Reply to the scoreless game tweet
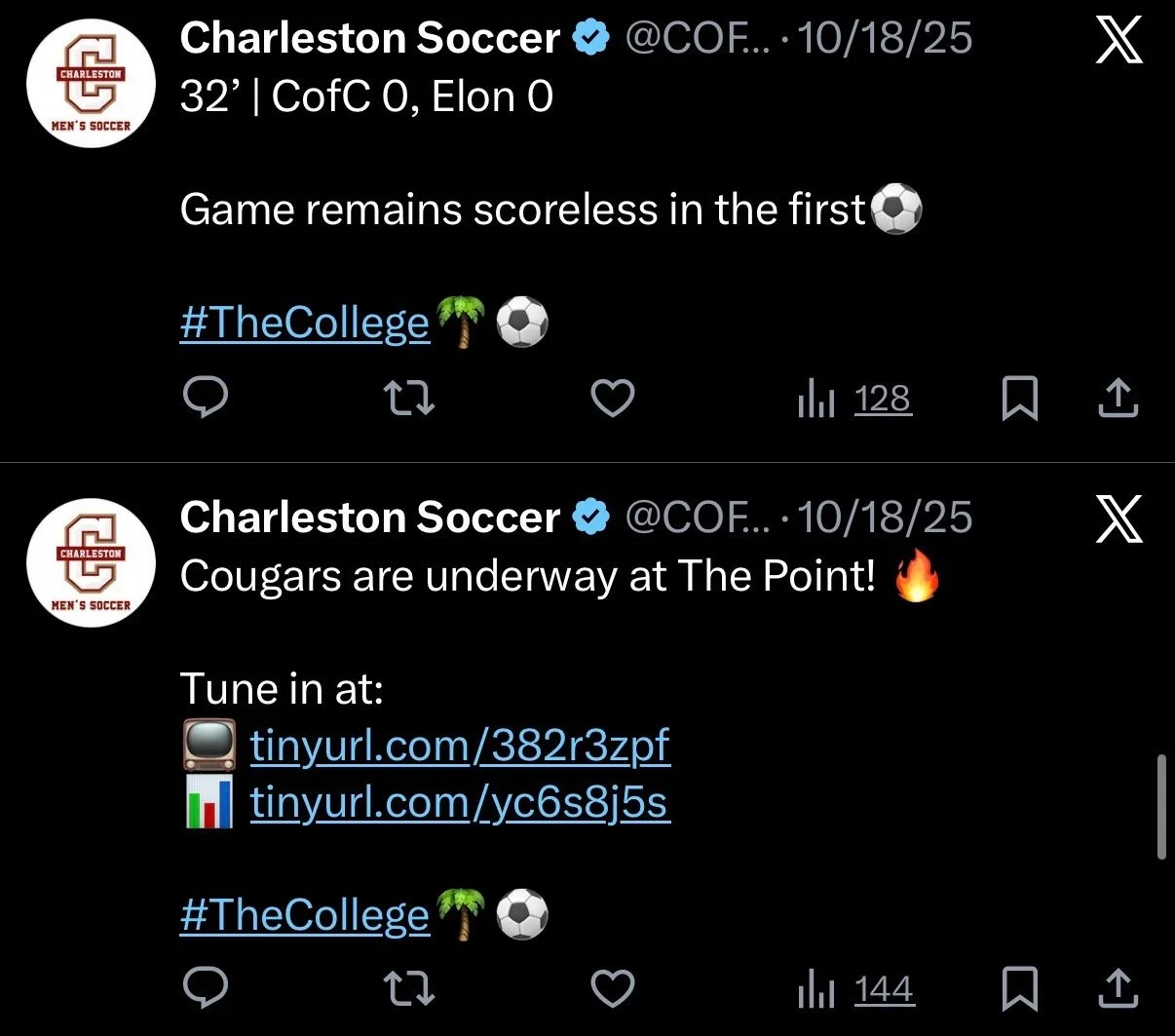The height and width of the screenshot is (1036, 1175). coord(206,398)
